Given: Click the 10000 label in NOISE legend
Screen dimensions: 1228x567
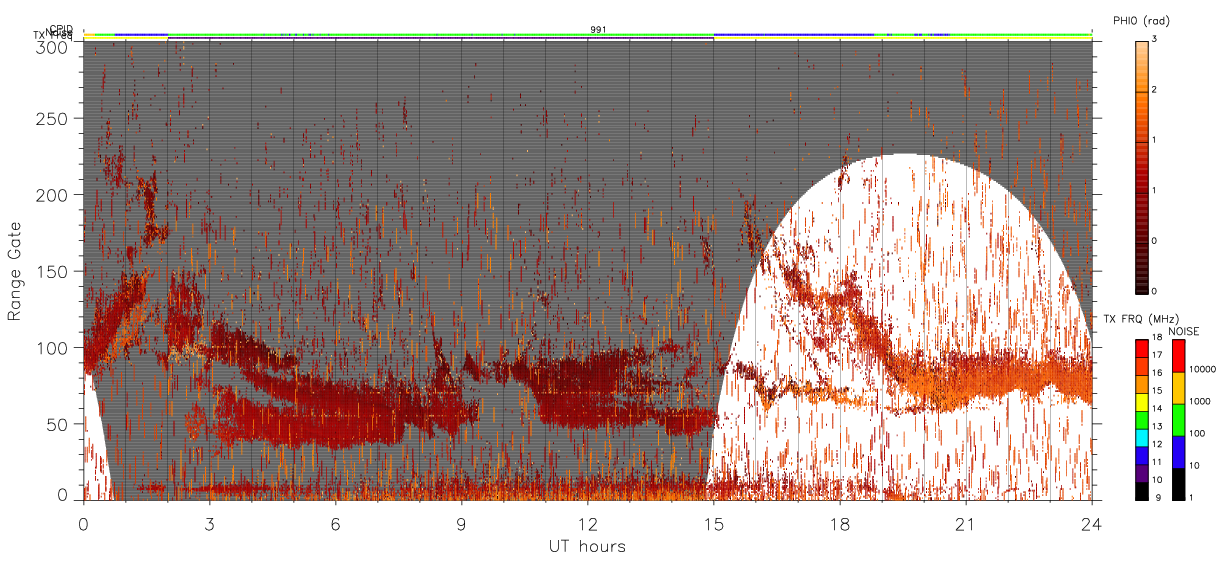Looking at the screenshot, I should pos(1201,369).
